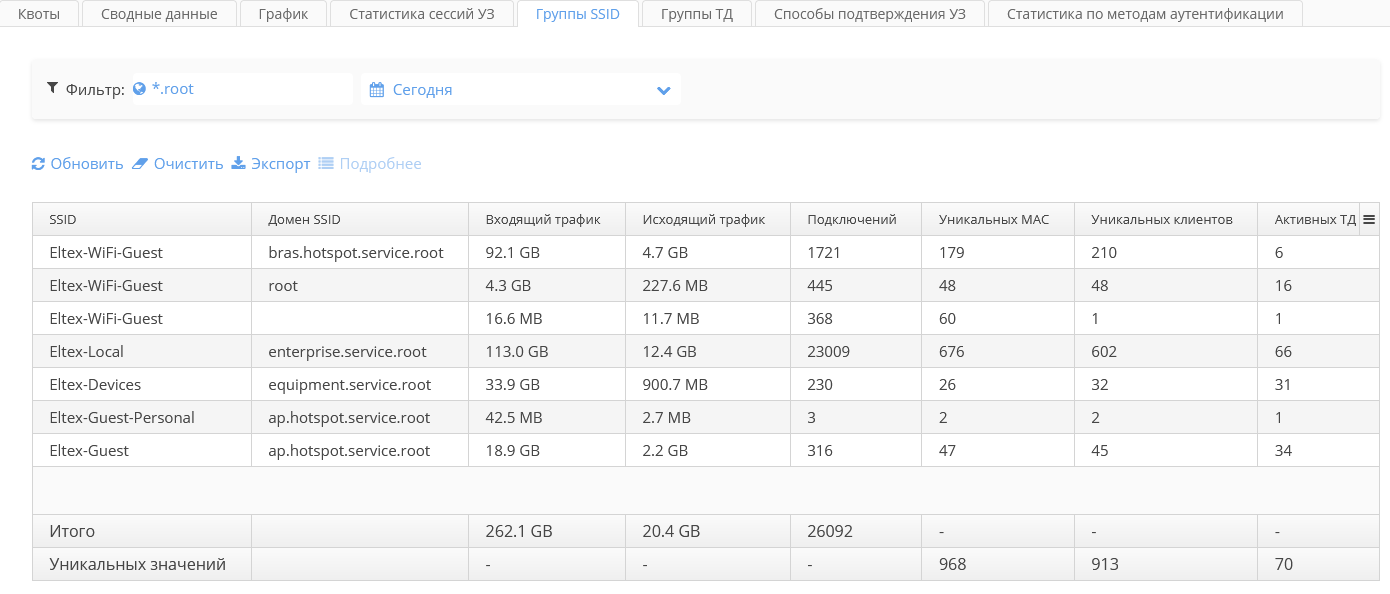Open the График tab
This screenshot has height=594, width=1390.
[282, 14]
